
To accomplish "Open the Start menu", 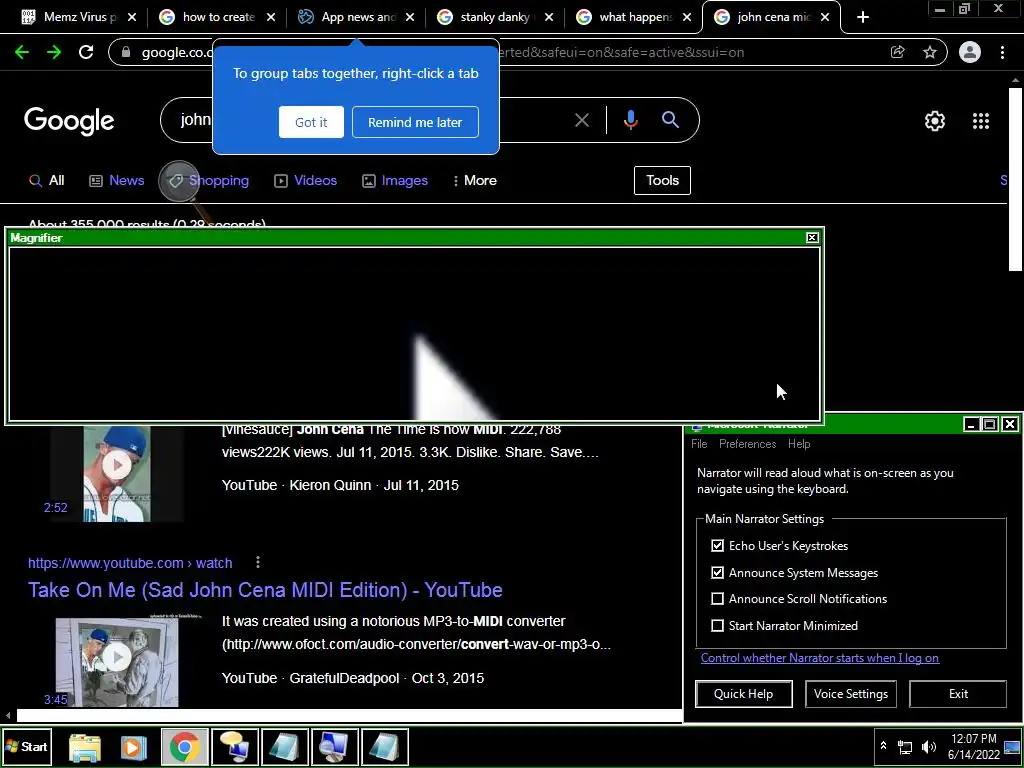I will pos(26,747).
